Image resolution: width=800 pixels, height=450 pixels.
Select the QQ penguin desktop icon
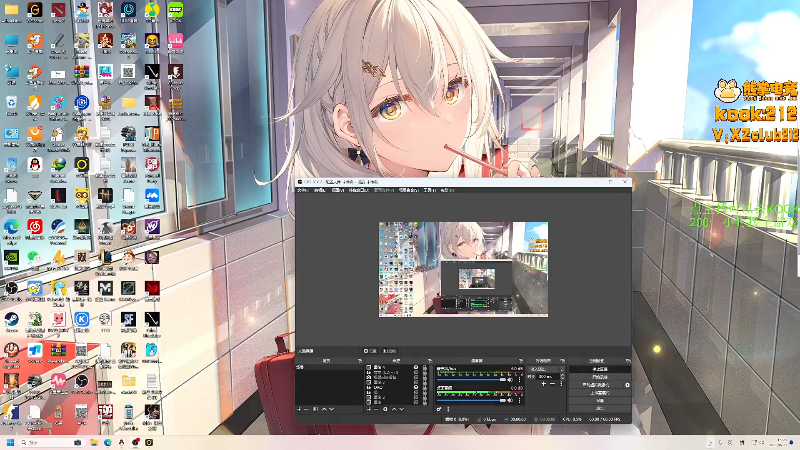tap(35, 164)
